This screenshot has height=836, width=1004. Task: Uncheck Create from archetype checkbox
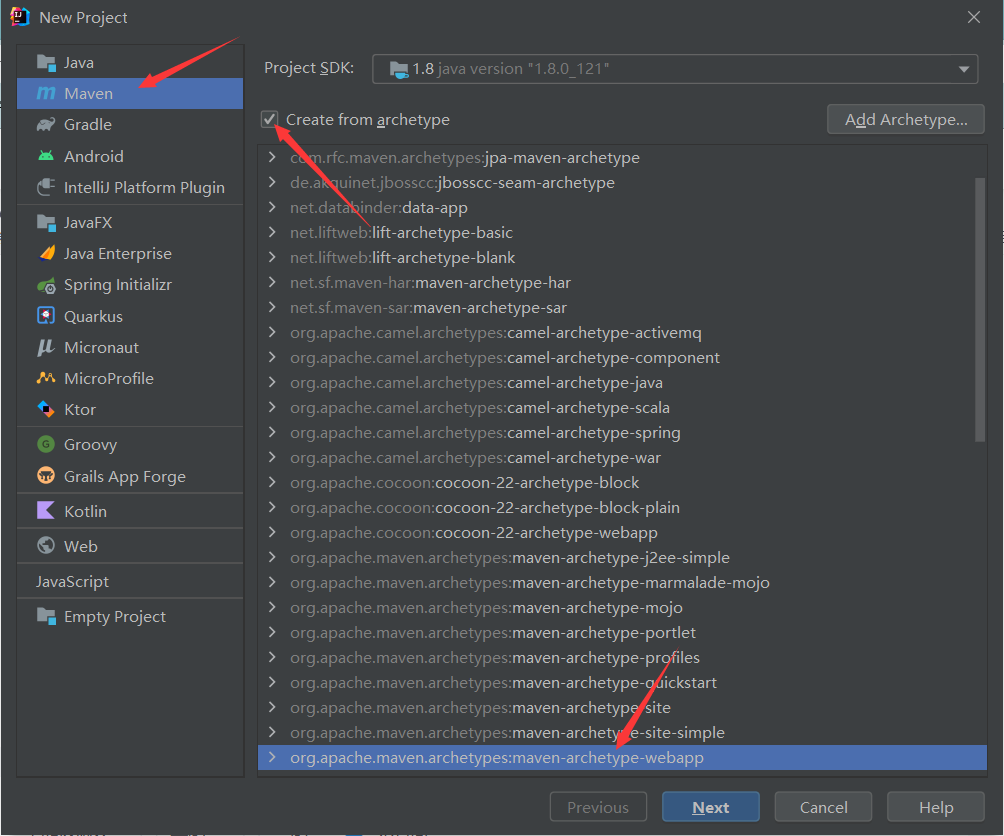click(x=270, y=119)
